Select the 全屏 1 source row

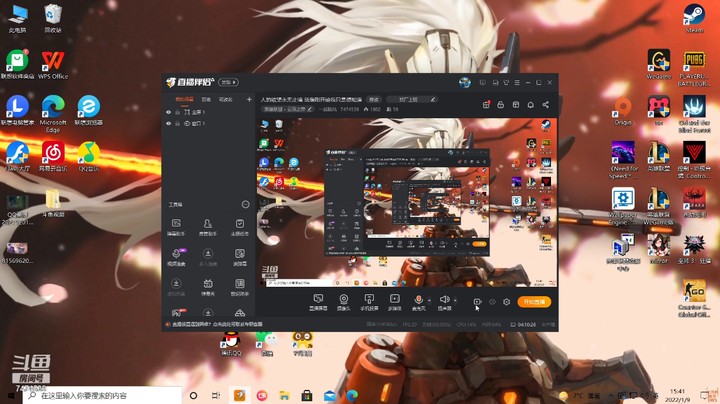click(x=208, y=112)
